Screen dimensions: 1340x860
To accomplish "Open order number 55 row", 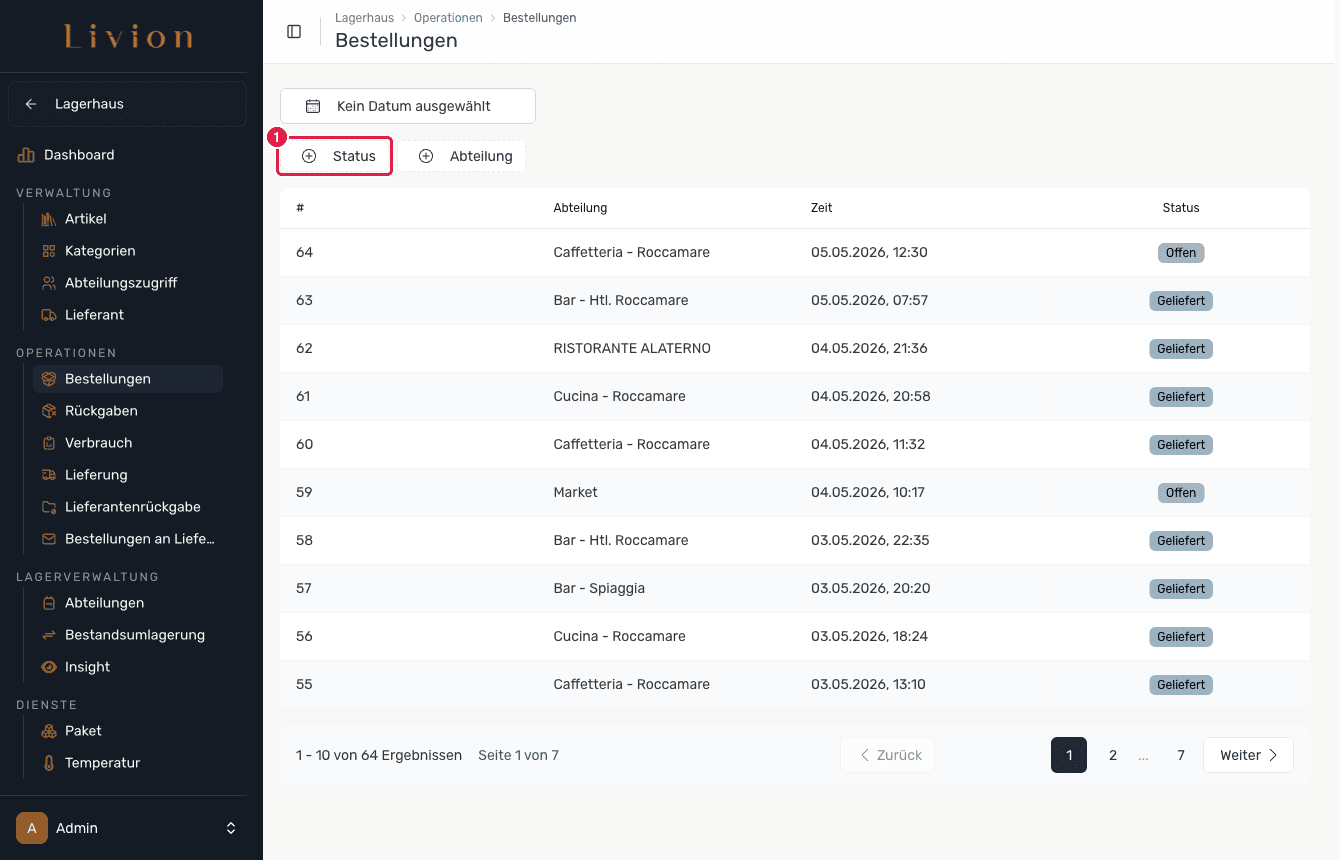I will pos(795,685).
